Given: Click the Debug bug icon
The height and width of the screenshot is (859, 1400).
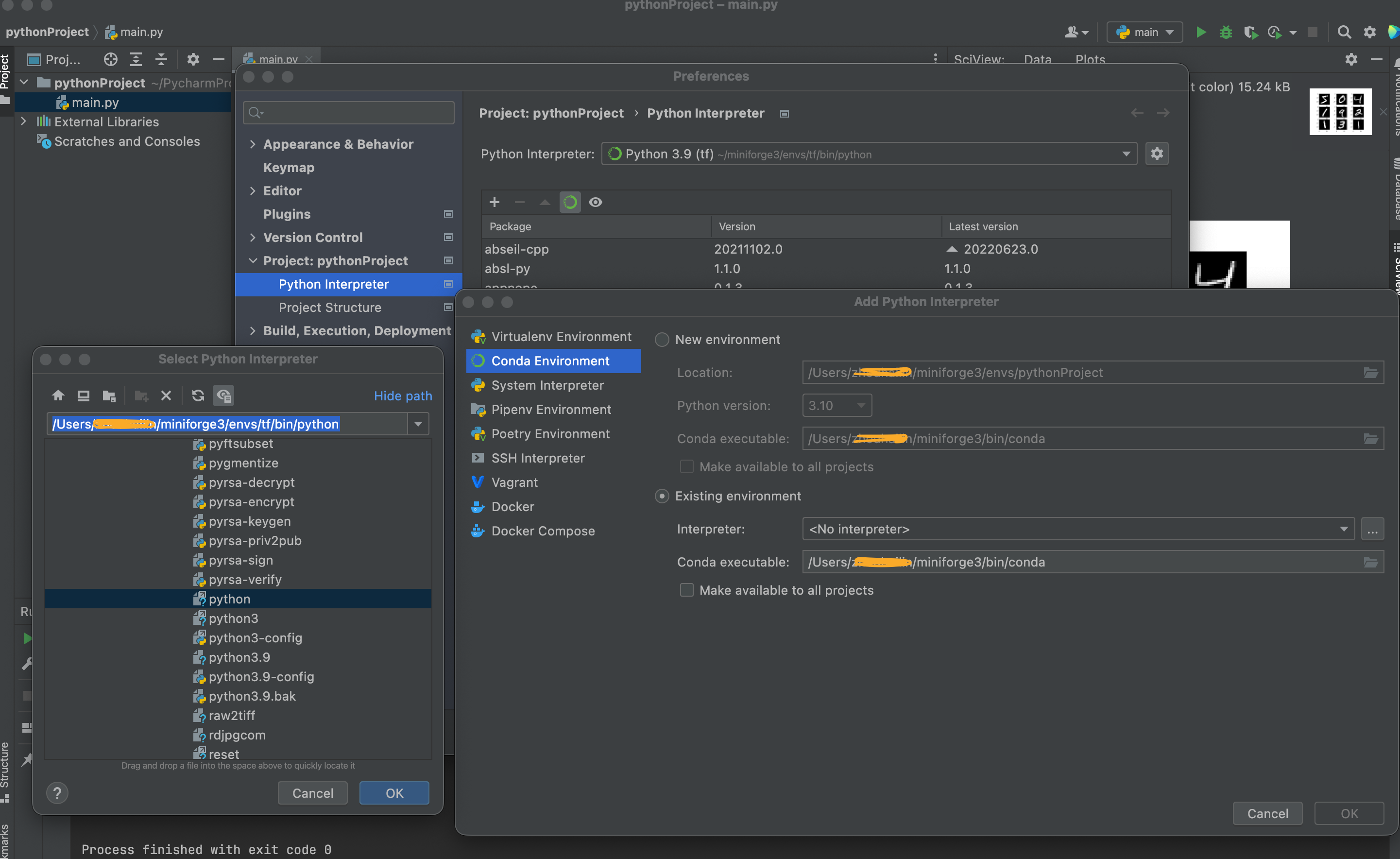Looking at the screenshot, I should [x=1226, y=33].
